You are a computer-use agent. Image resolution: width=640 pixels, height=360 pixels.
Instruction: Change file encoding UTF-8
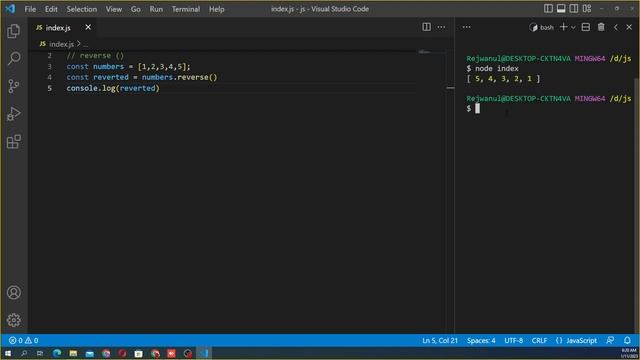[513, 340]
